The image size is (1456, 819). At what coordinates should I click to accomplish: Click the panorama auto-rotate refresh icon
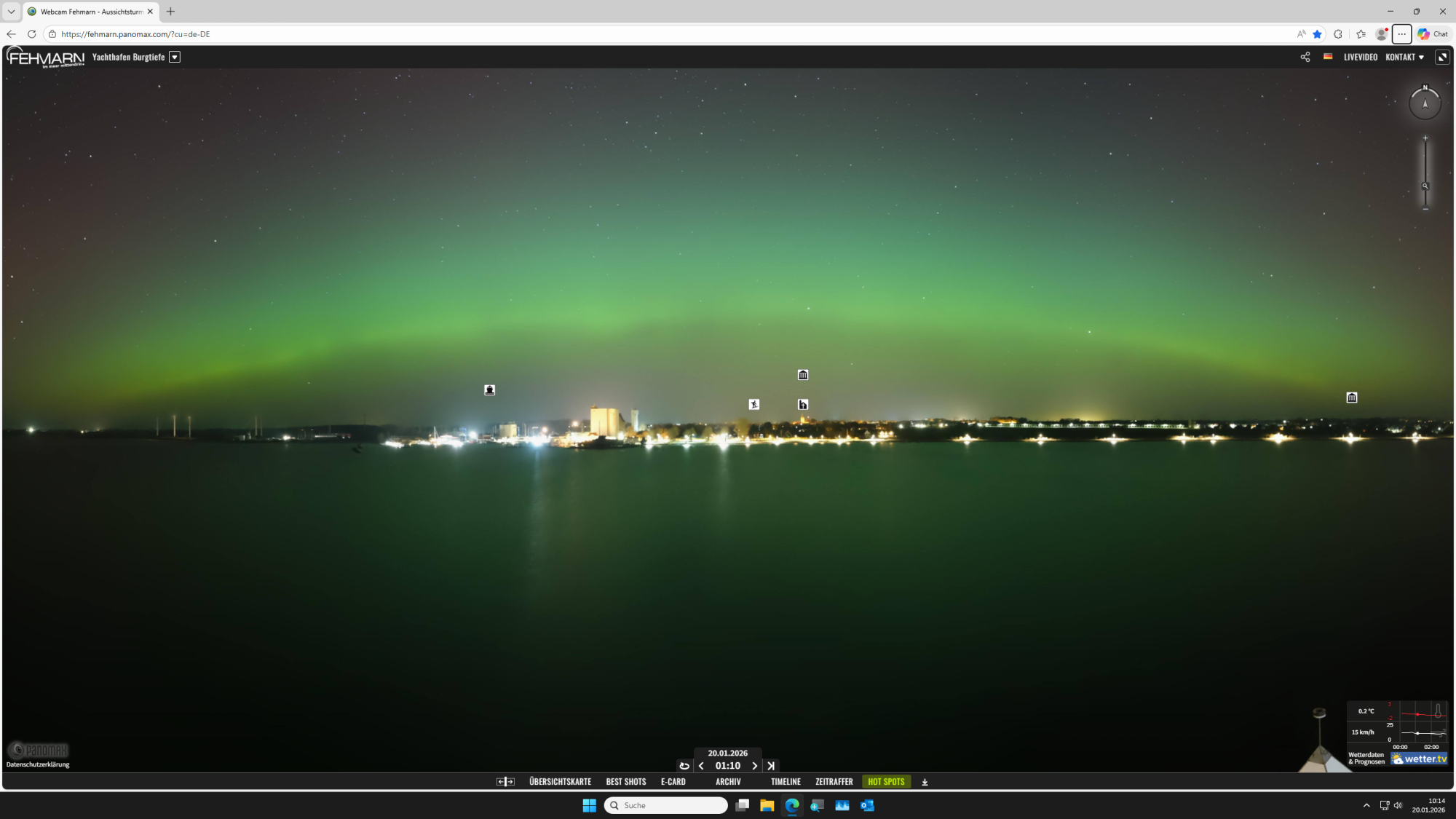(x=684, y=766)
